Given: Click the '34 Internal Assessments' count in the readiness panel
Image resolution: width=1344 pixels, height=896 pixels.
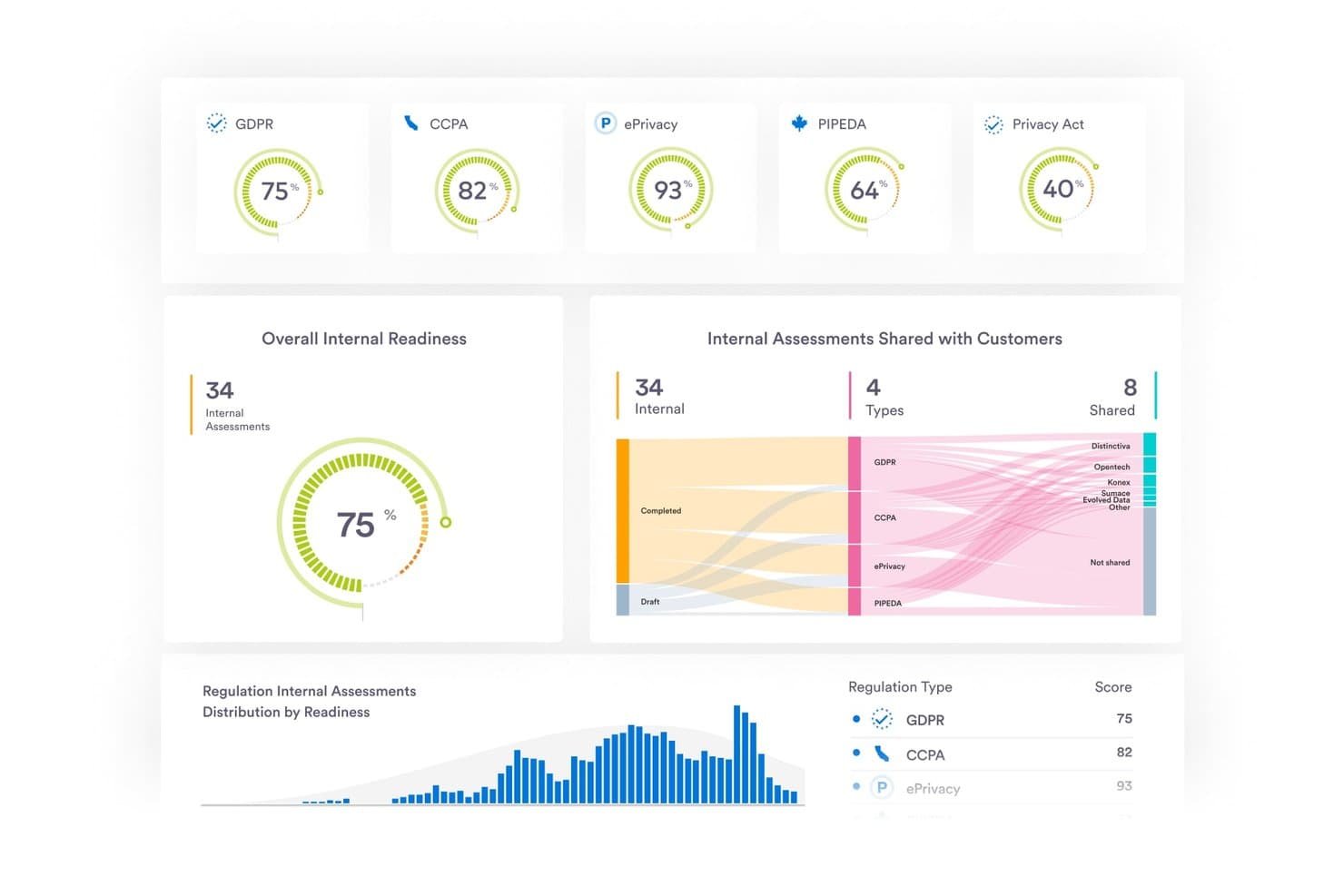Looking at the screenshot, I should tap(237, 405).
